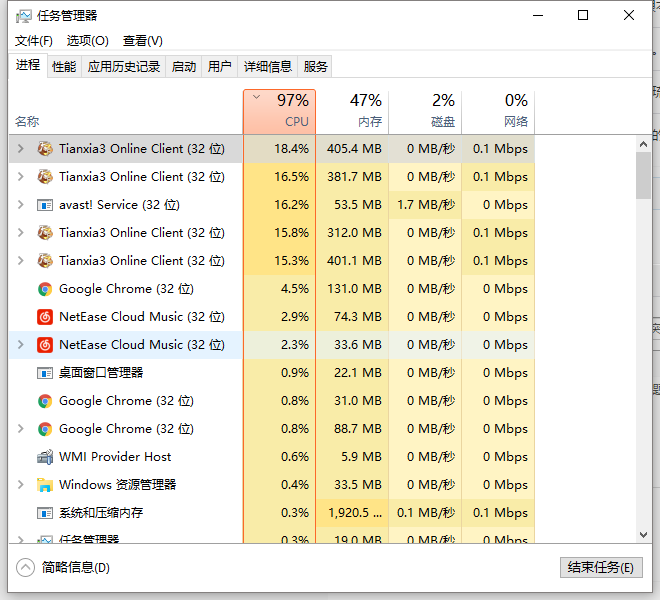Switch to the 详细信息 tab
This screenshot has height=600, width=660.
268,67
